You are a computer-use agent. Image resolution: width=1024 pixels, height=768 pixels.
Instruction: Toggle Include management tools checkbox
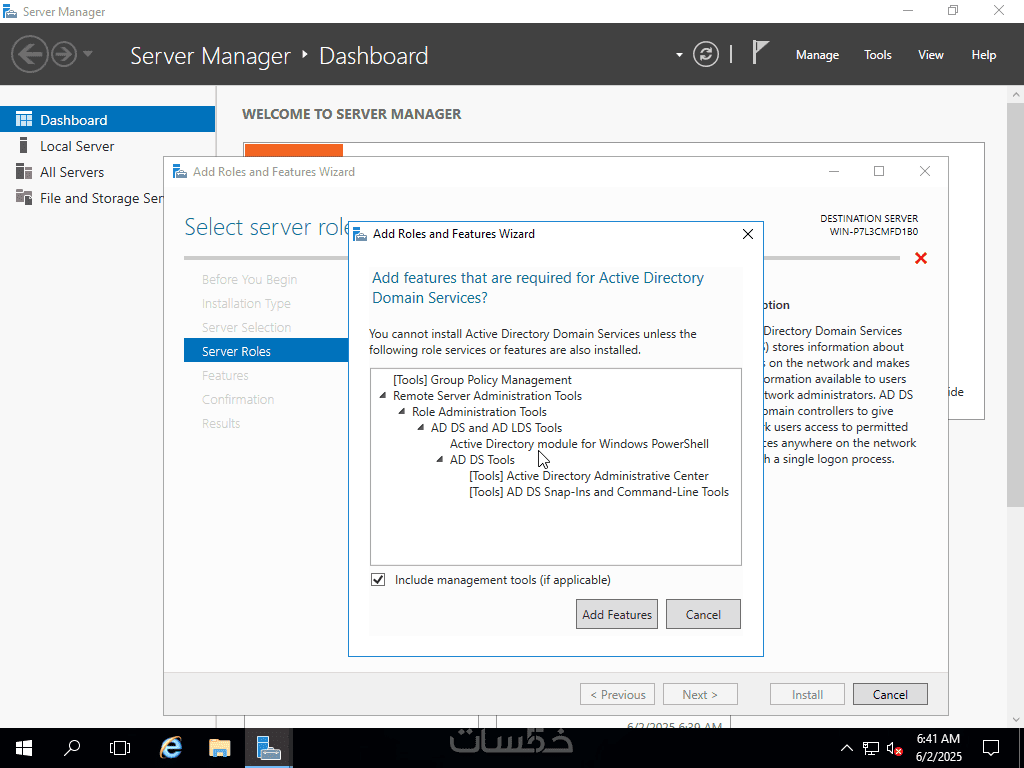[378, 579]
